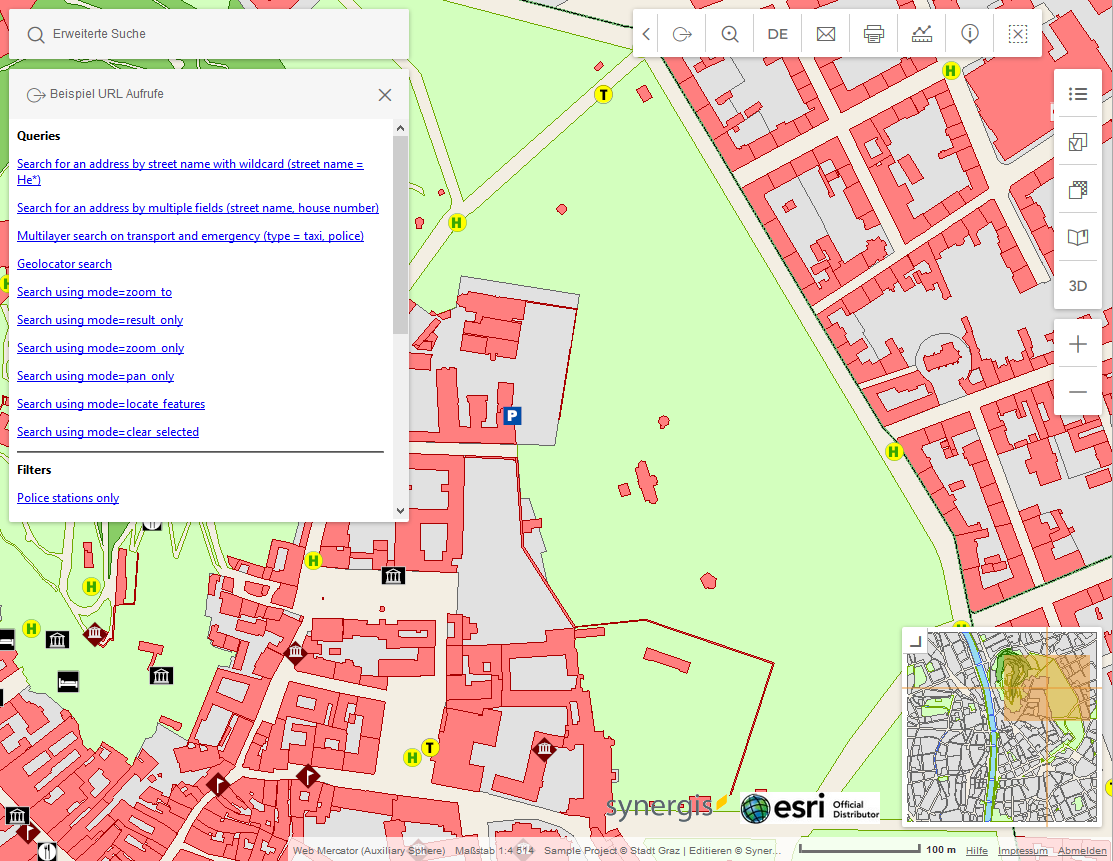This screenshot has height=861, width=1113.
Task: Open the Geolocator search link
Action: 64,264
